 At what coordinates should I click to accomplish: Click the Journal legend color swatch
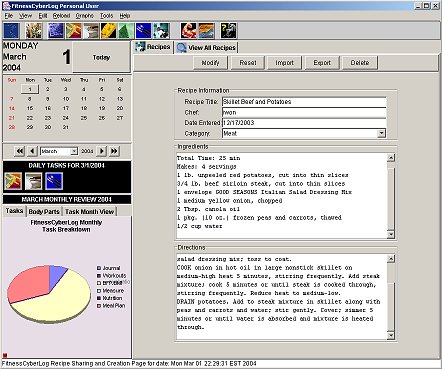[99, 268]
